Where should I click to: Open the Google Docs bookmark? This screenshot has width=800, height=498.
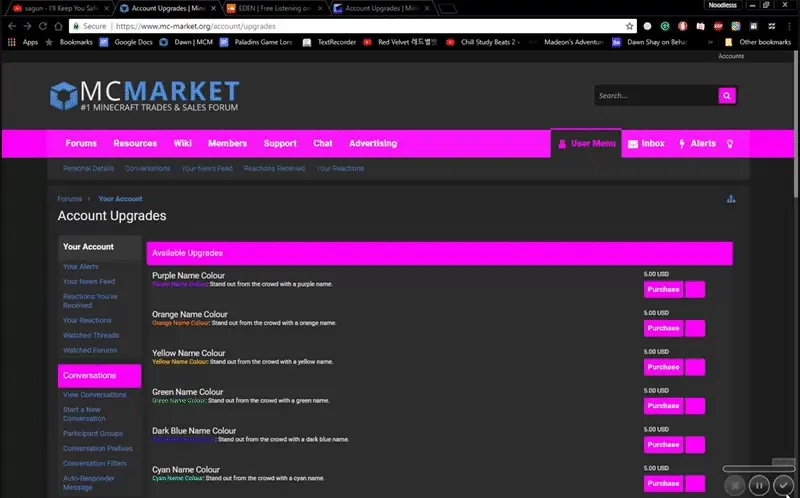tap(126, 42)
